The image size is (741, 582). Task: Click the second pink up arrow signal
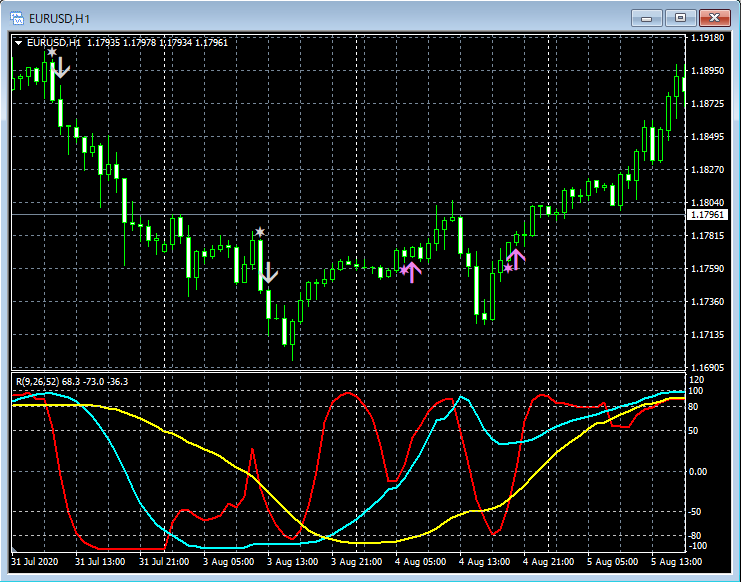point(517,259)
